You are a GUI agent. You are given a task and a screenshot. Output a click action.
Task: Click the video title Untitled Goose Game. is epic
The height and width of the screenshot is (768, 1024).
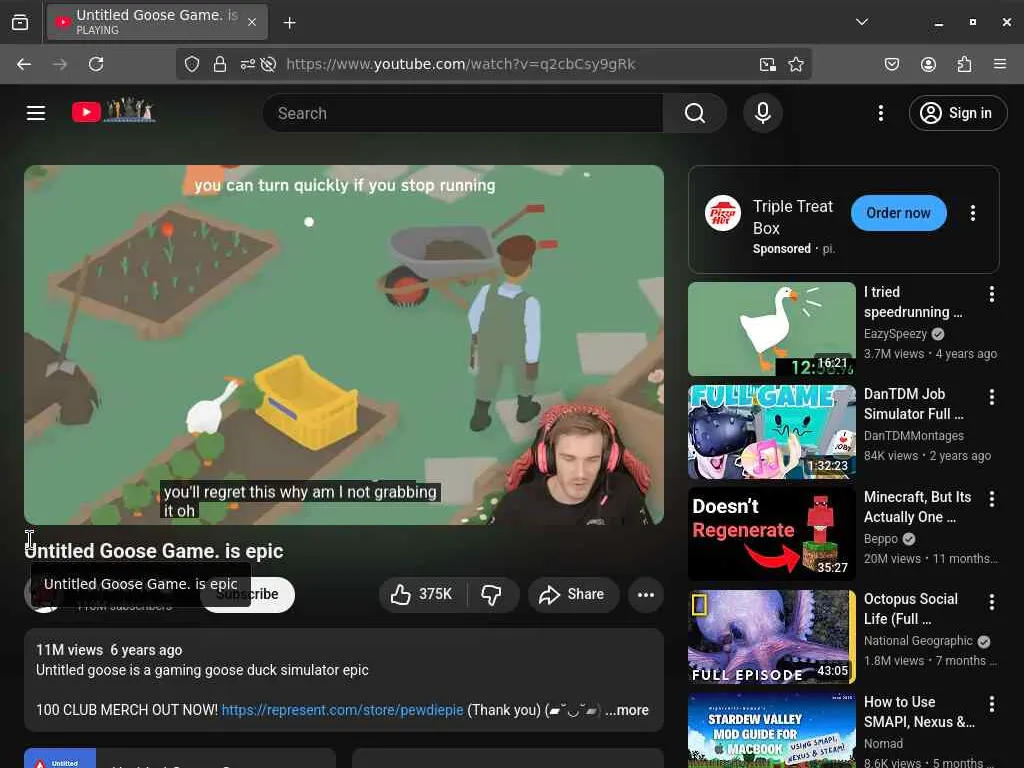(154, 551)
